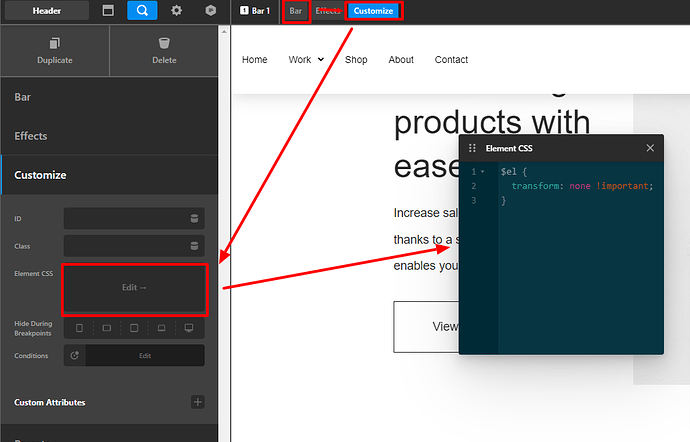690x442 pixels.
Task: Switch to the Effects section in sidebar
Action: click(31, 136)
